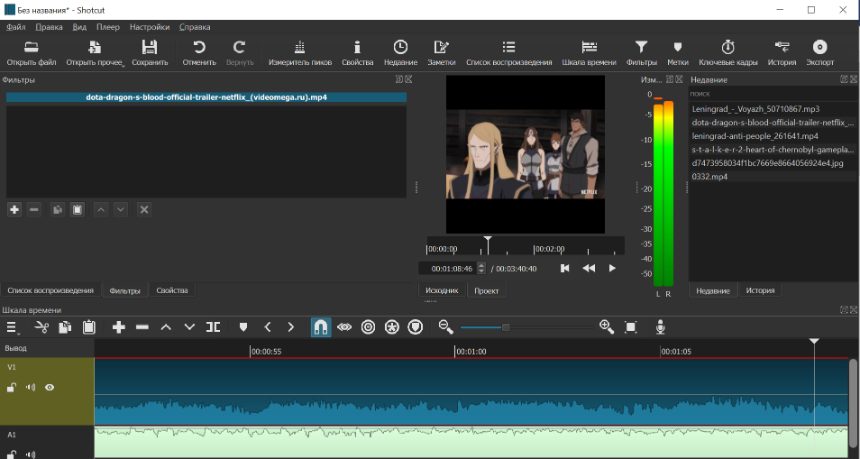The width and height of the screenshot is (860, 459).
Task: Skip to start of clip
Action: tap(565, 268)
